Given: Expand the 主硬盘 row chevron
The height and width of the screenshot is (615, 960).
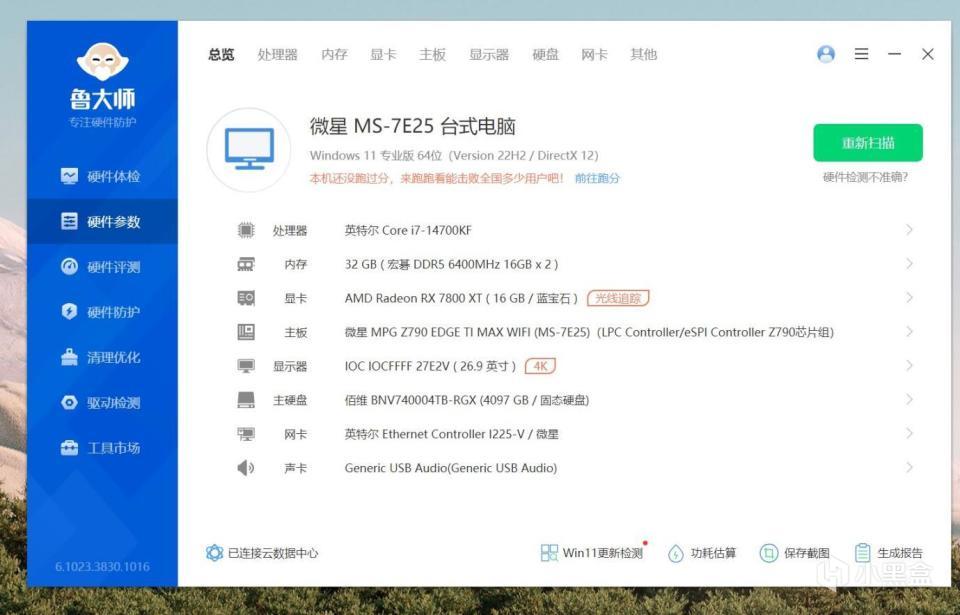Looking at the screenshot, I should coord(909,399).
